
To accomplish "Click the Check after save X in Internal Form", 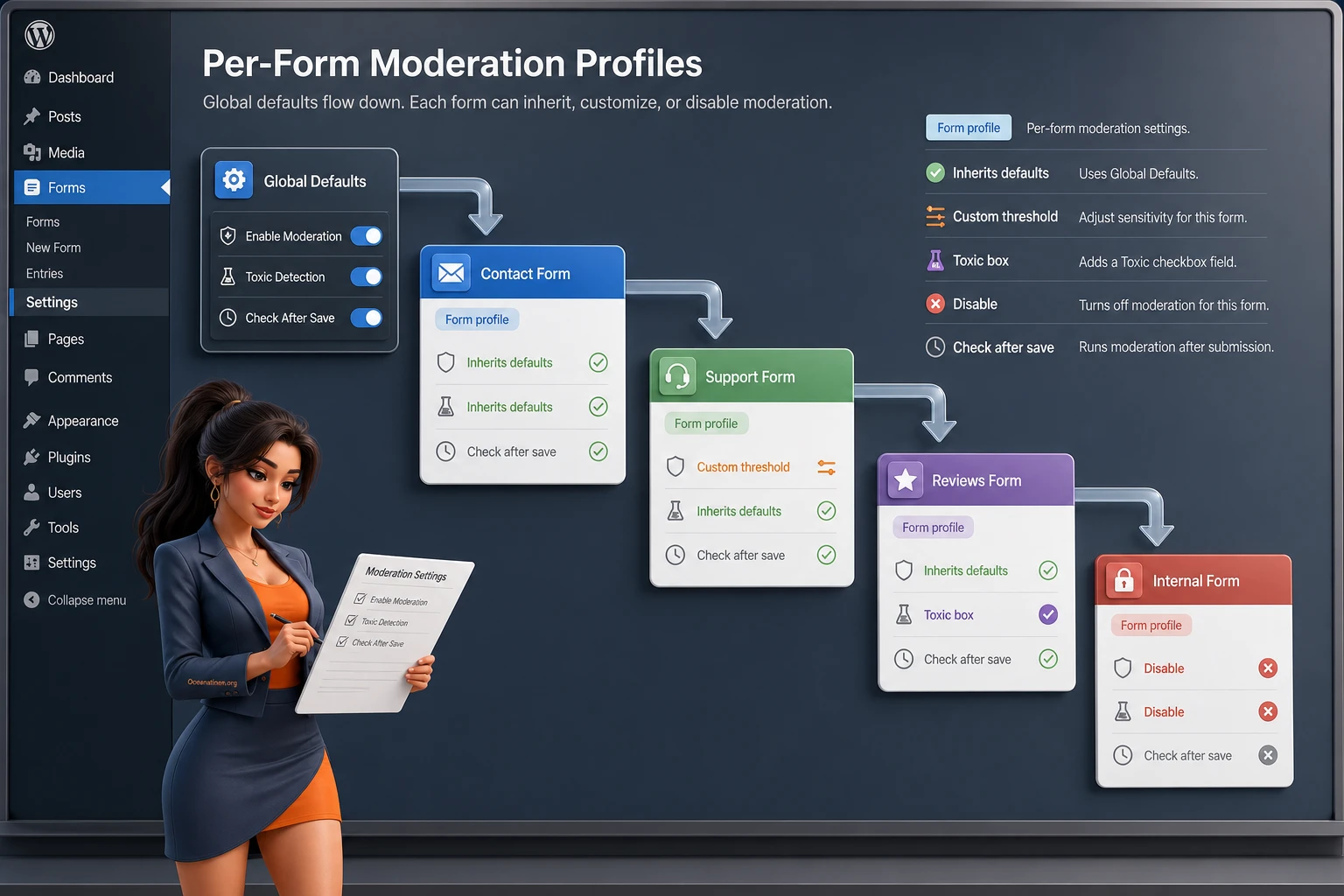I will pyautogui.click(x=1268, y=755).
